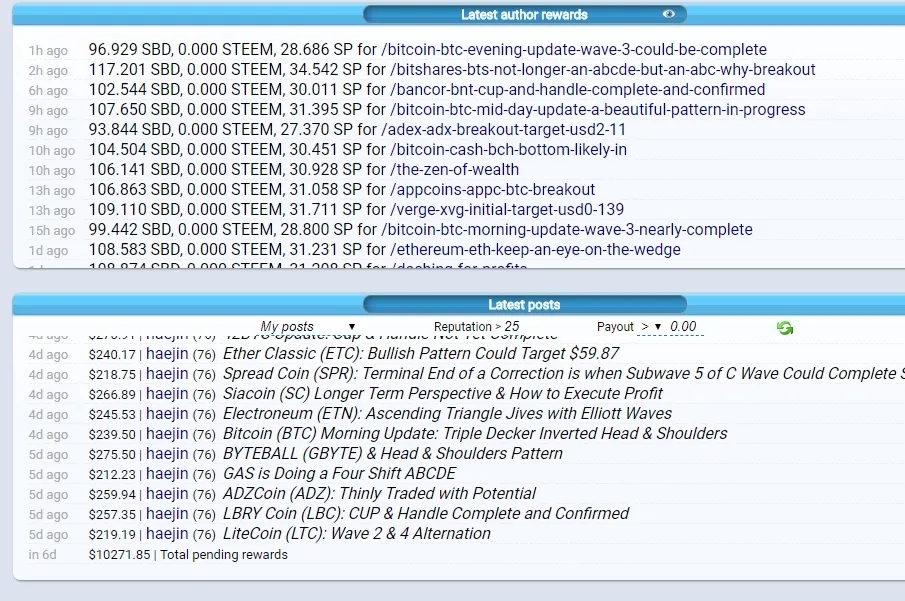Click the $10271.85 total pending rewards amount

tap(119, 555)
